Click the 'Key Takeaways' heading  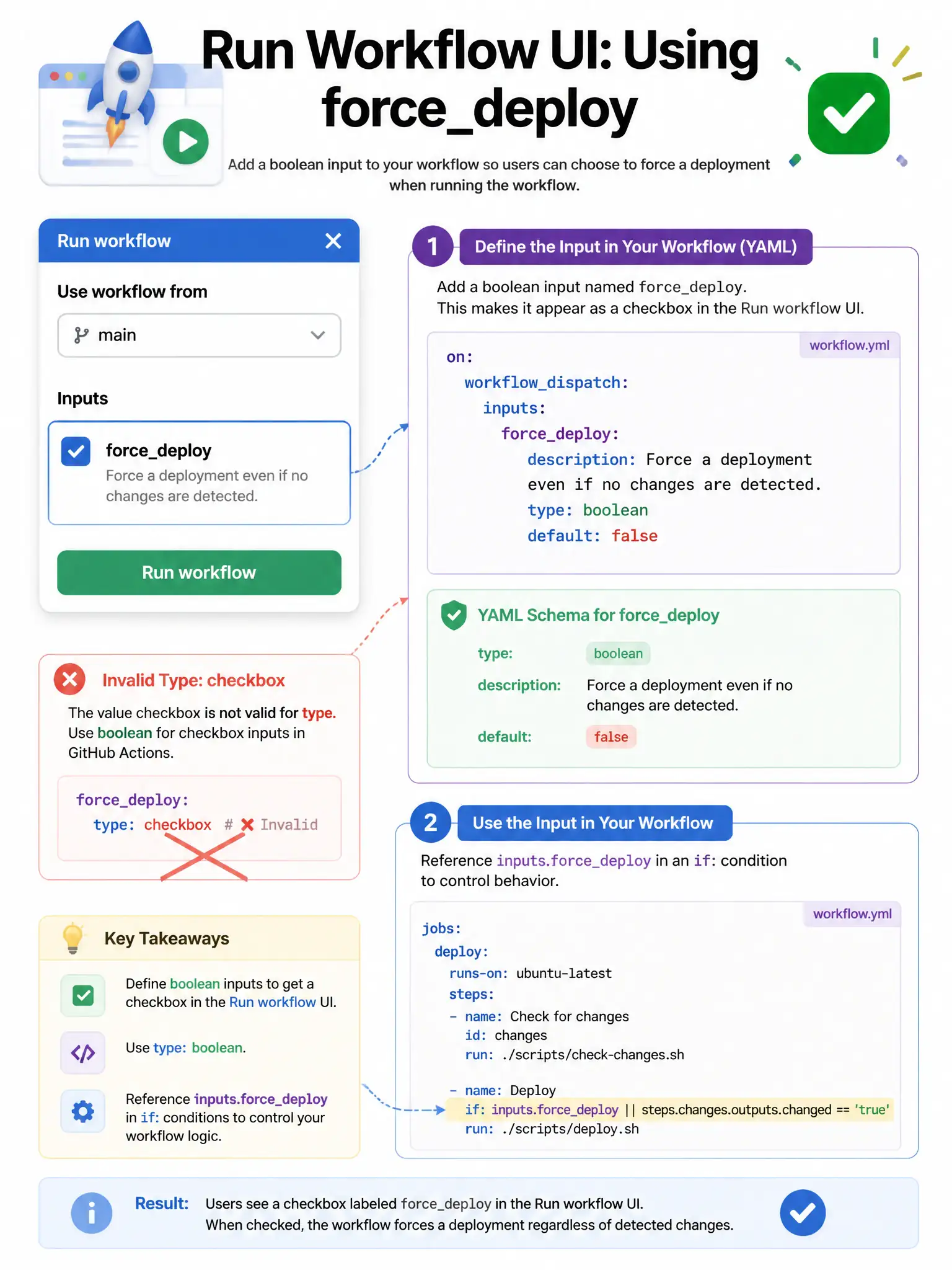tap(167, 938)
